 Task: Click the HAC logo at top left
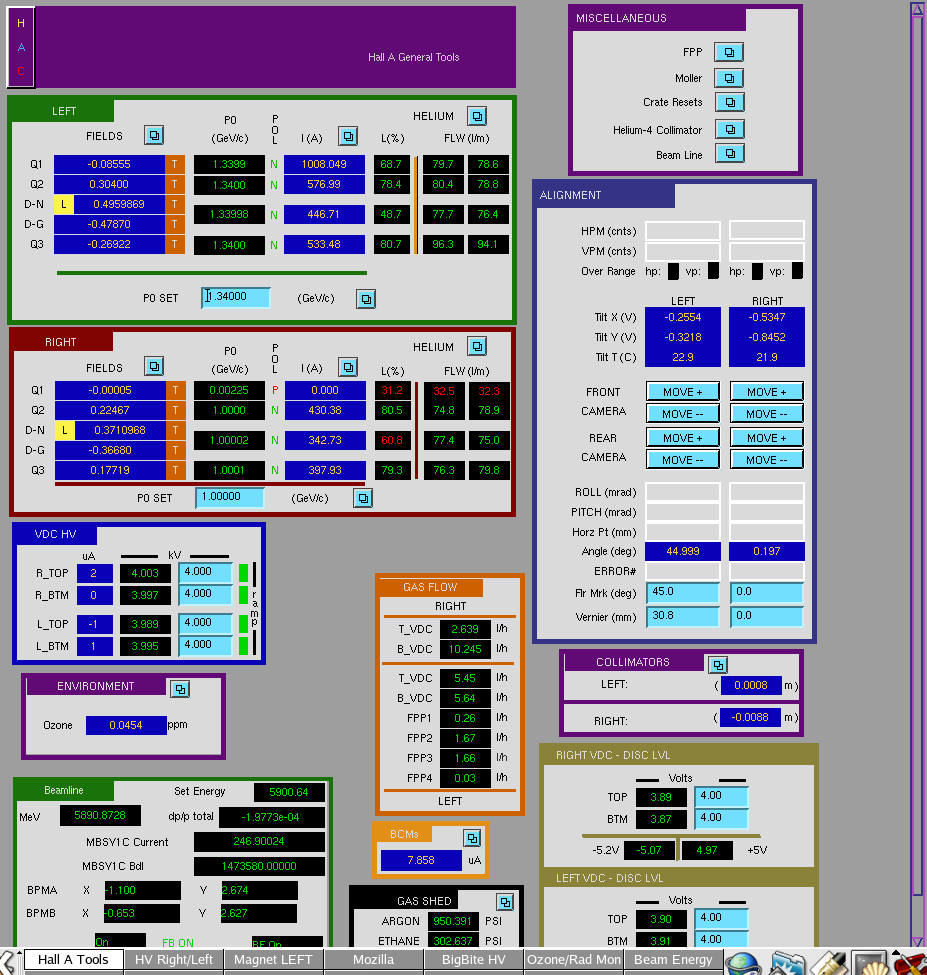click(x=21, y=47)
